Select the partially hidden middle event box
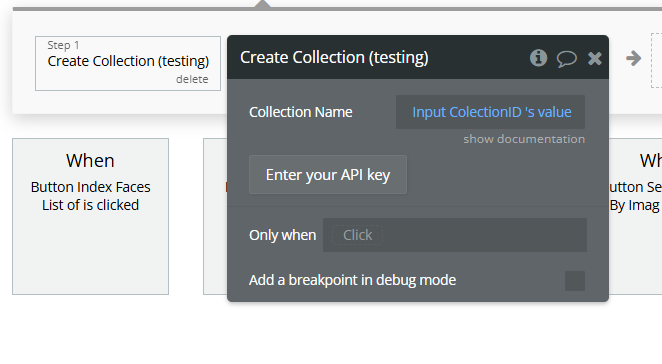 coord(215,216)
